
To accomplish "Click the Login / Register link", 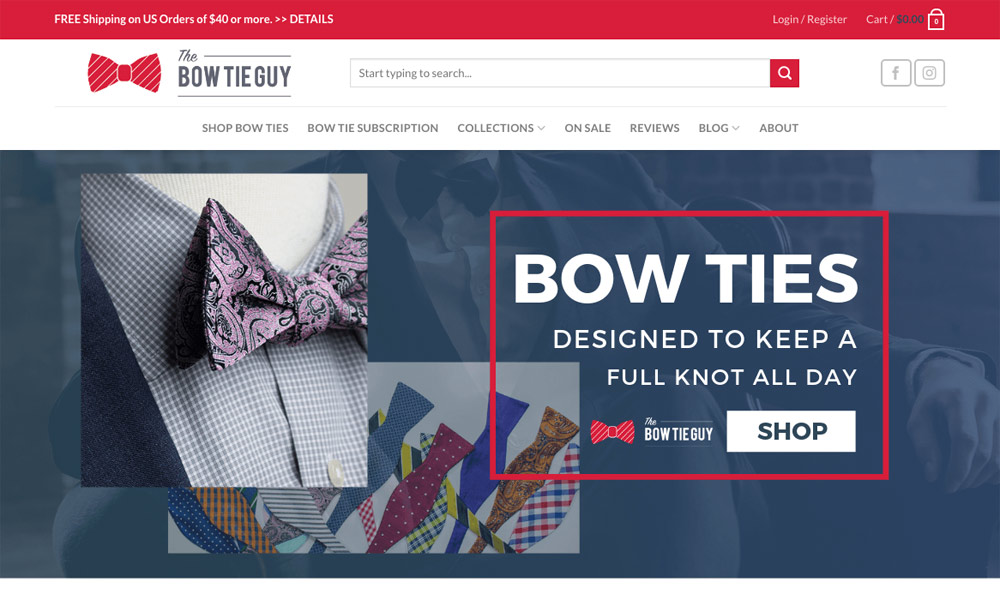I will coord(809,19).
